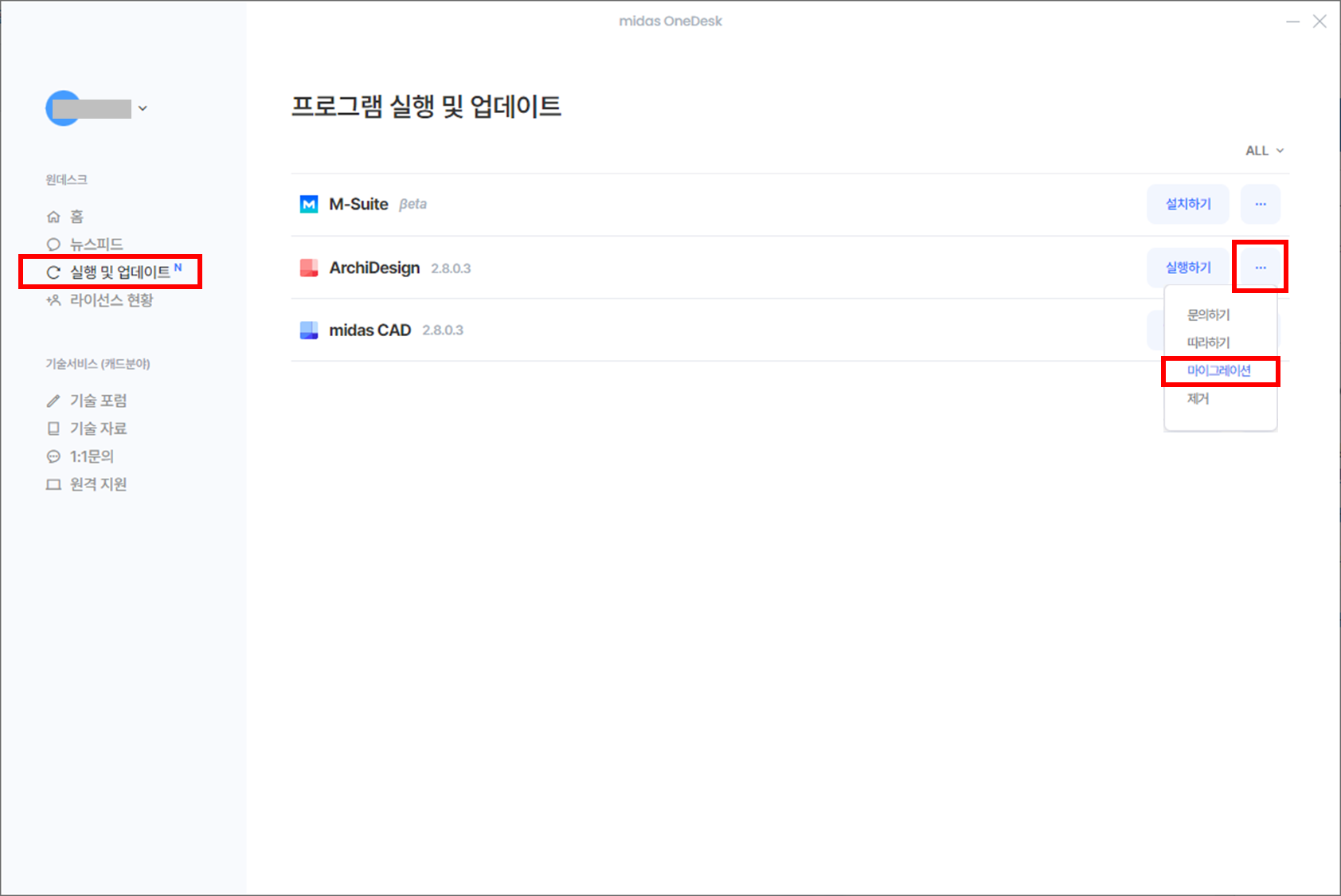Open 원격 지원 in the sidebar
Screen dimensions: 1341x896
tap(87, 484)
